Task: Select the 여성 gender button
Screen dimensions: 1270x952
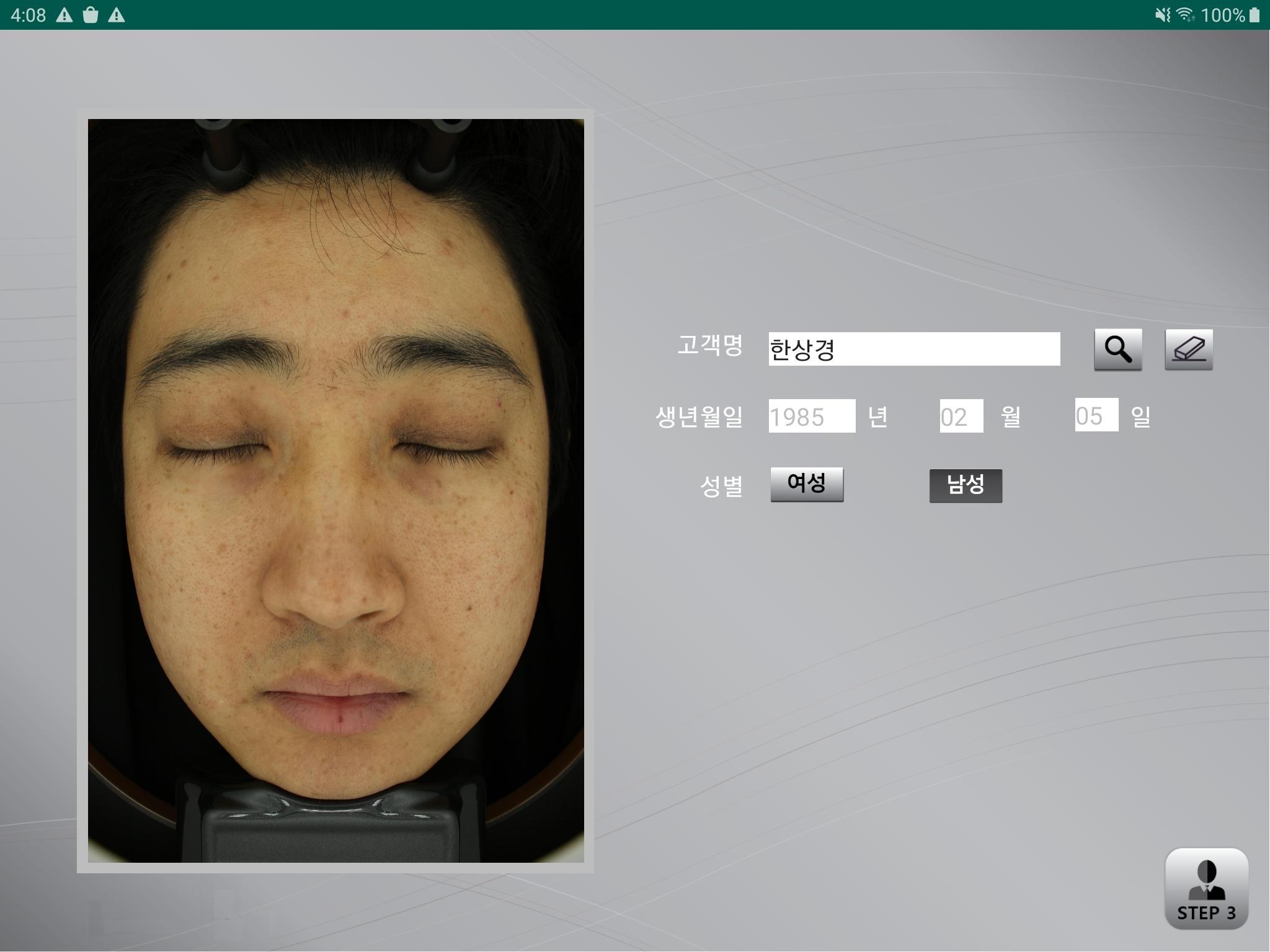Action: [x=807, y=484]
